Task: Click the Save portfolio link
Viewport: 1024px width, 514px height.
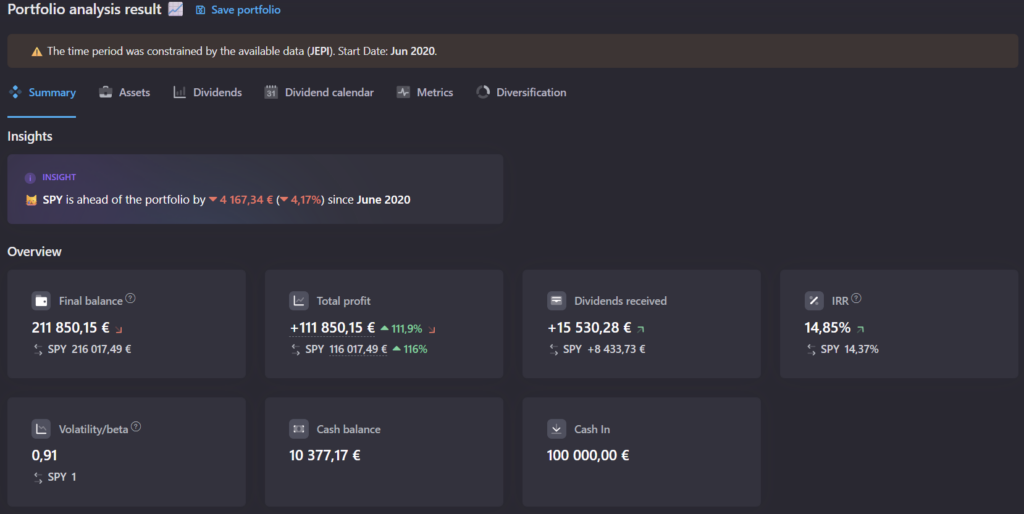Action: pyautogui.click(x=238, y=10)
